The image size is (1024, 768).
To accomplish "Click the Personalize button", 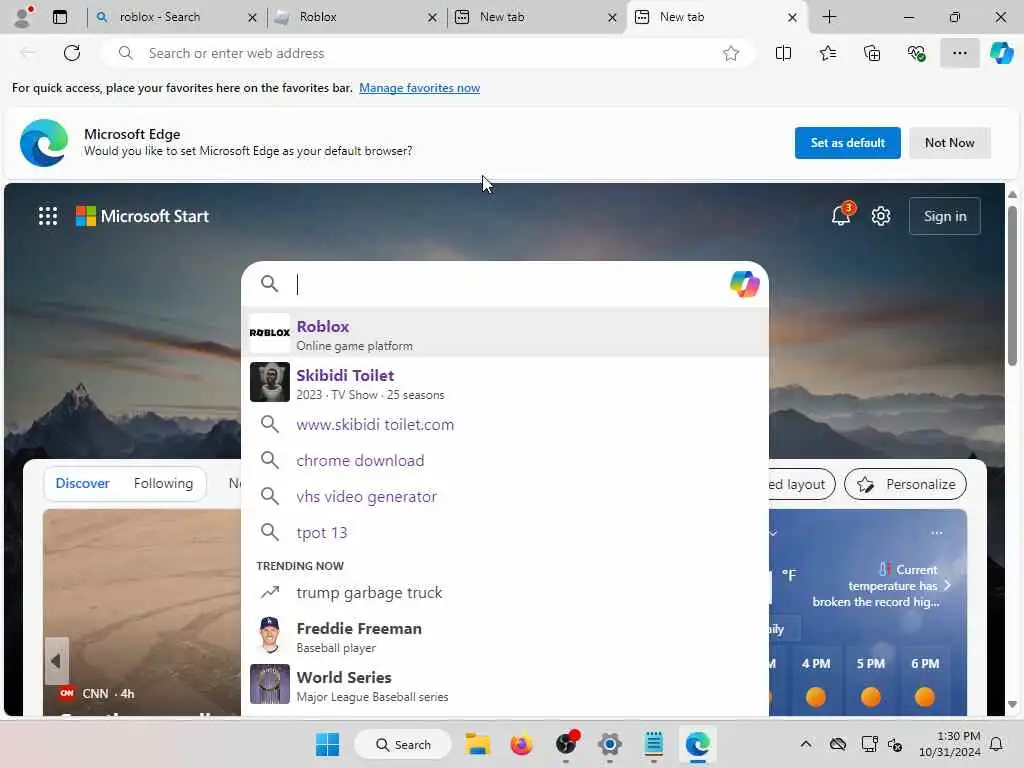I will tap(905, 484).
